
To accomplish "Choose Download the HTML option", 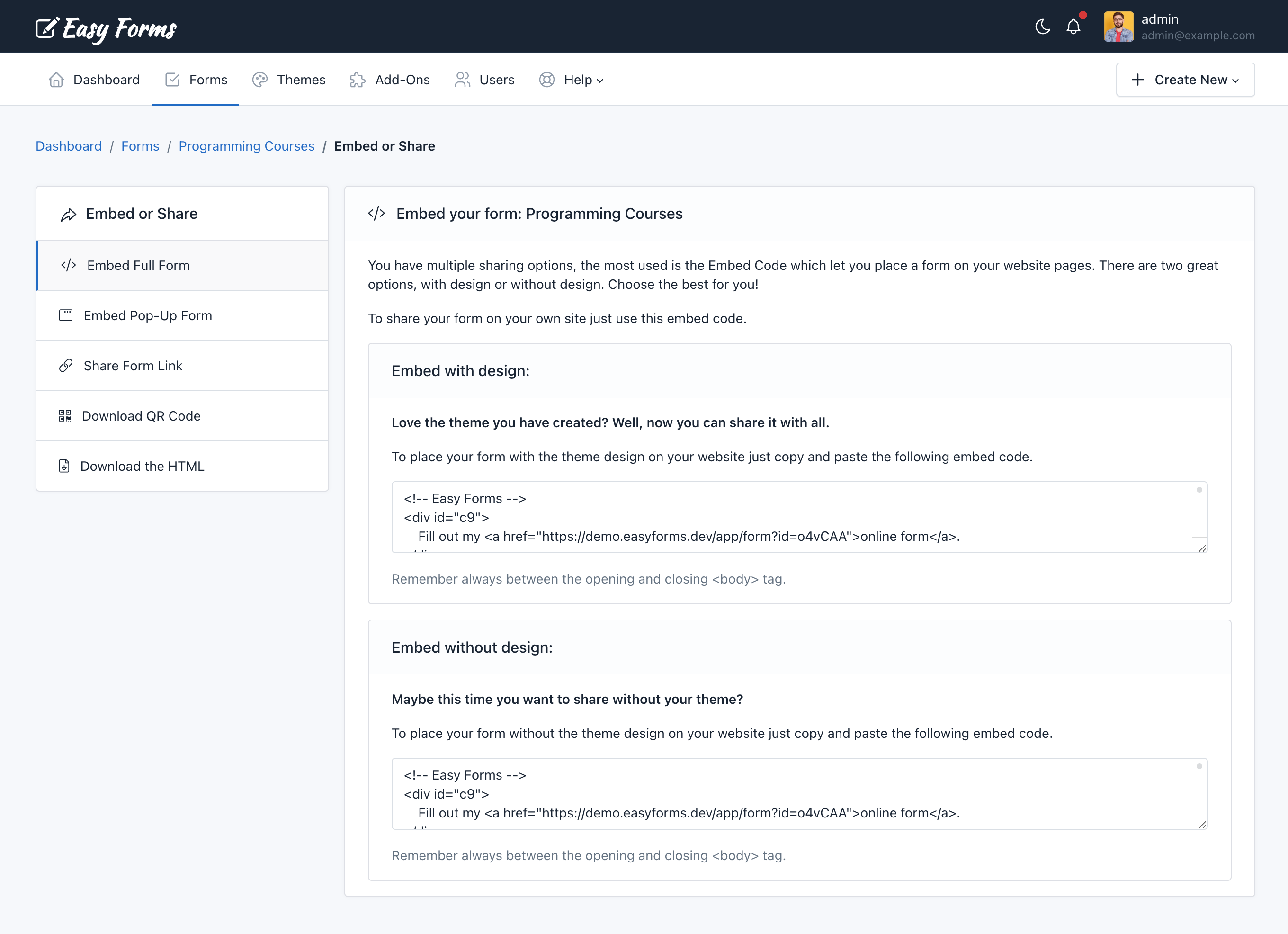I will pos(182,466).
